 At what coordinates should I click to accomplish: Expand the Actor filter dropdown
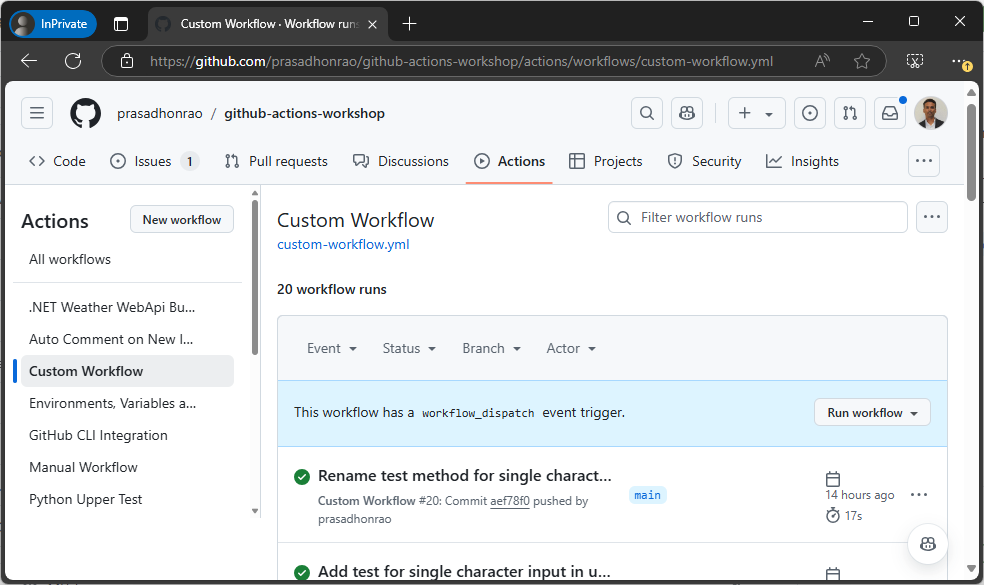click(x=570, y=348)
